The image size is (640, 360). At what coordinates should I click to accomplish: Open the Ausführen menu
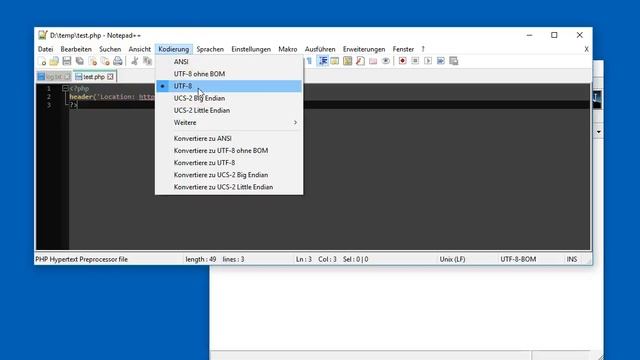320,49
